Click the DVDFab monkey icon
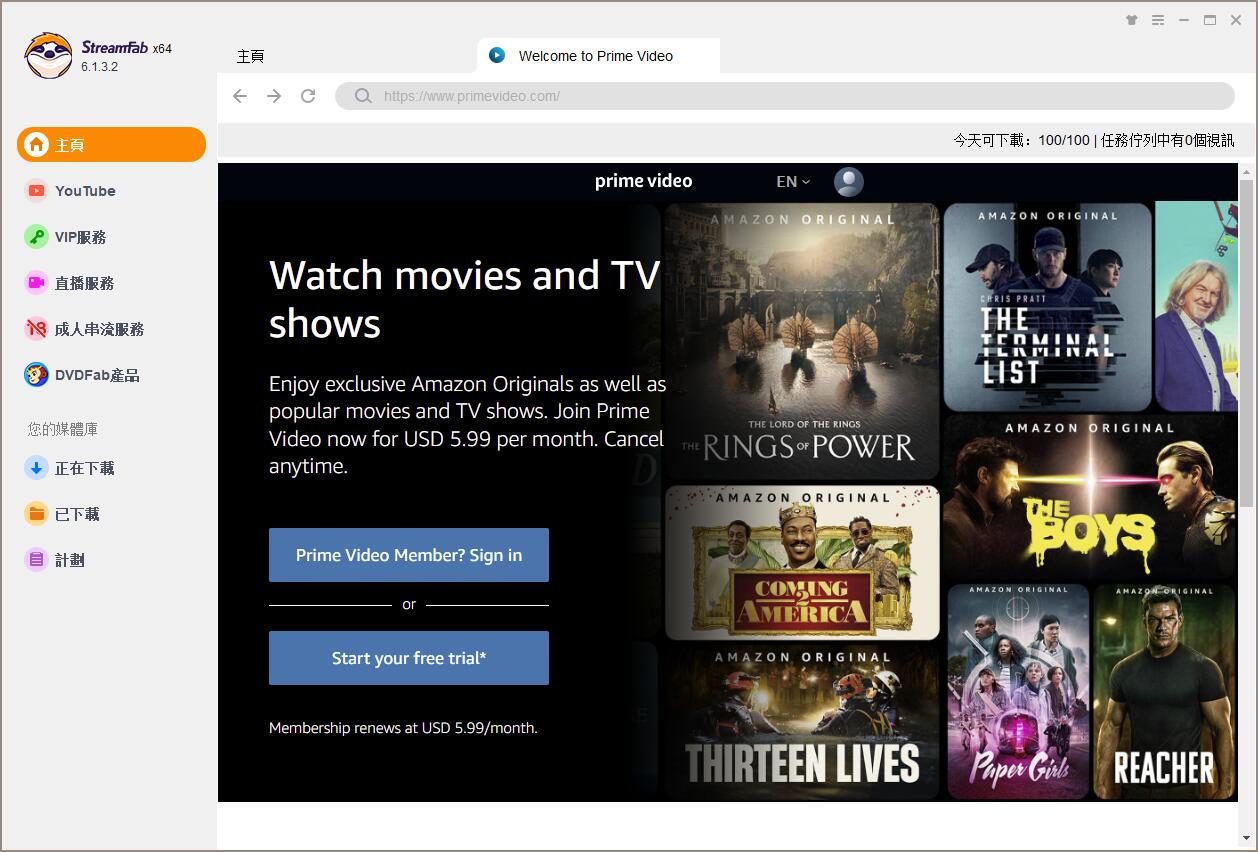 pos(37,375)
